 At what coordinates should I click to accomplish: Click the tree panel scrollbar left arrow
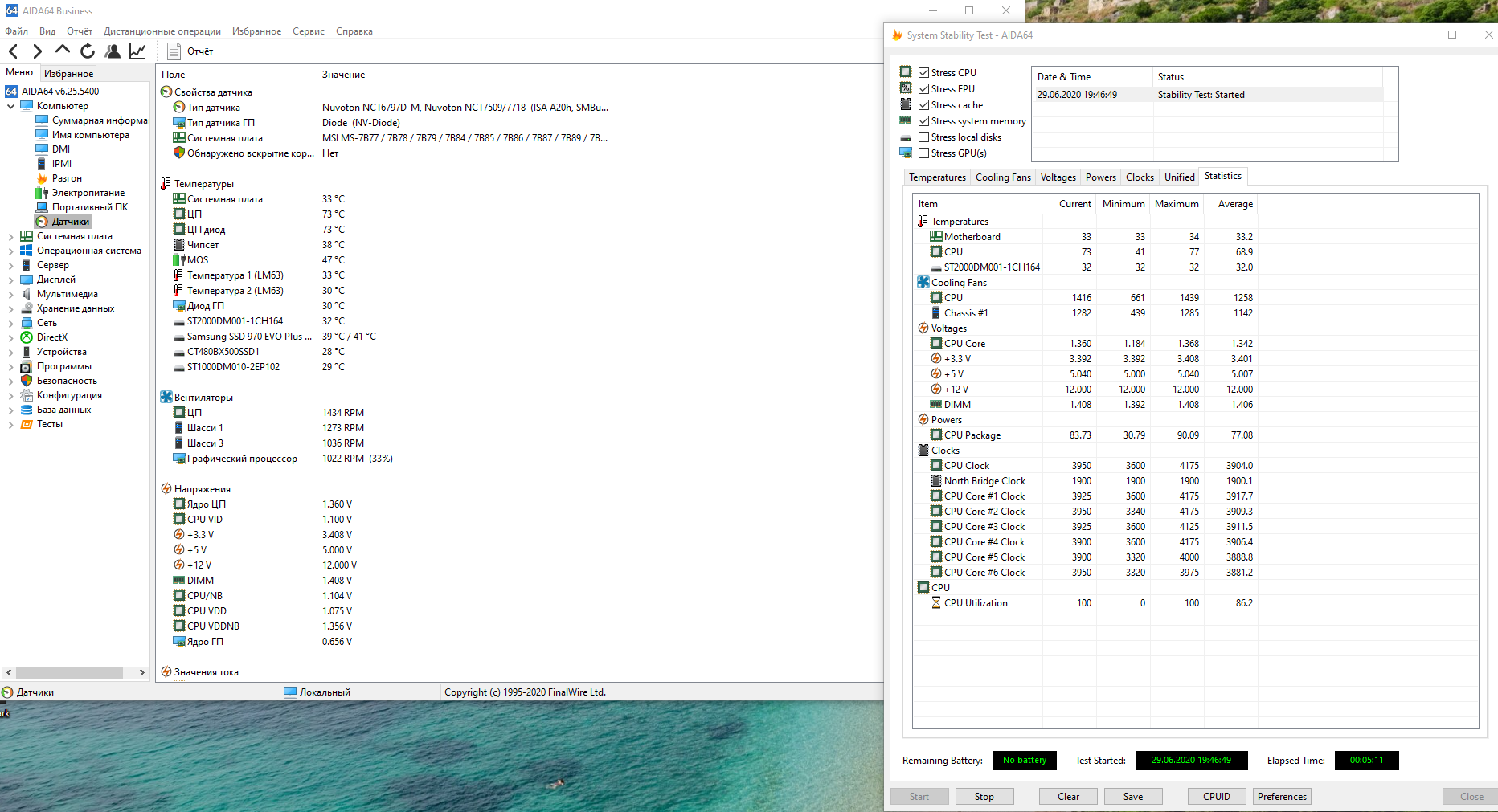(9, 673)
